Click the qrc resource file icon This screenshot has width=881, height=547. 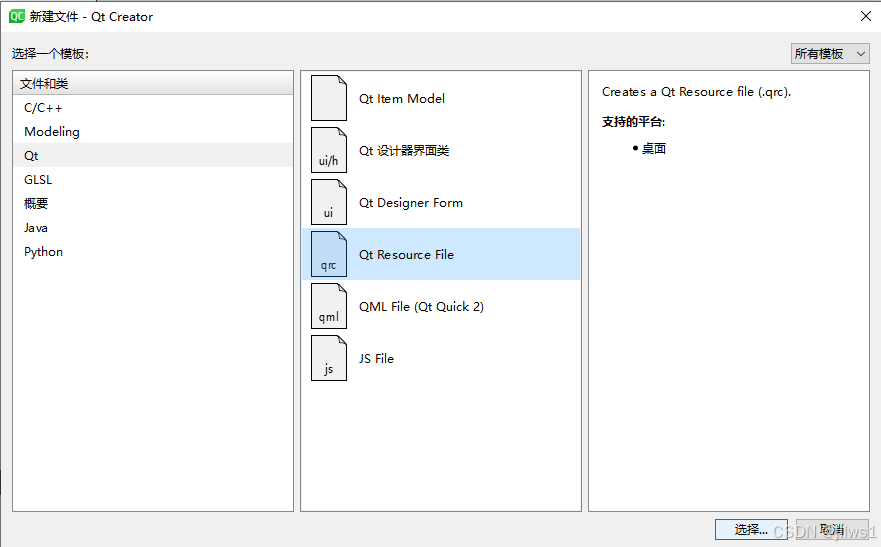point(329,254)
